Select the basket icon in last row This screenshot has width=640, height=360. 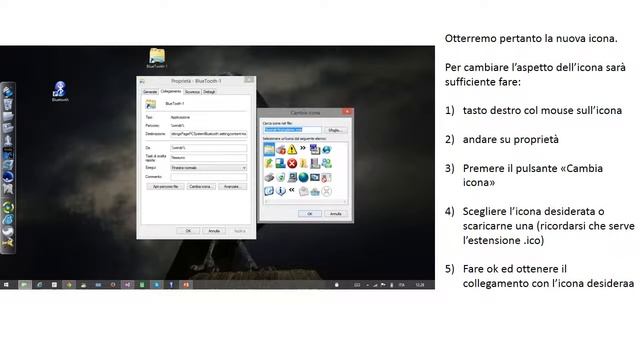pyautogui.click(x=315, y=191)
